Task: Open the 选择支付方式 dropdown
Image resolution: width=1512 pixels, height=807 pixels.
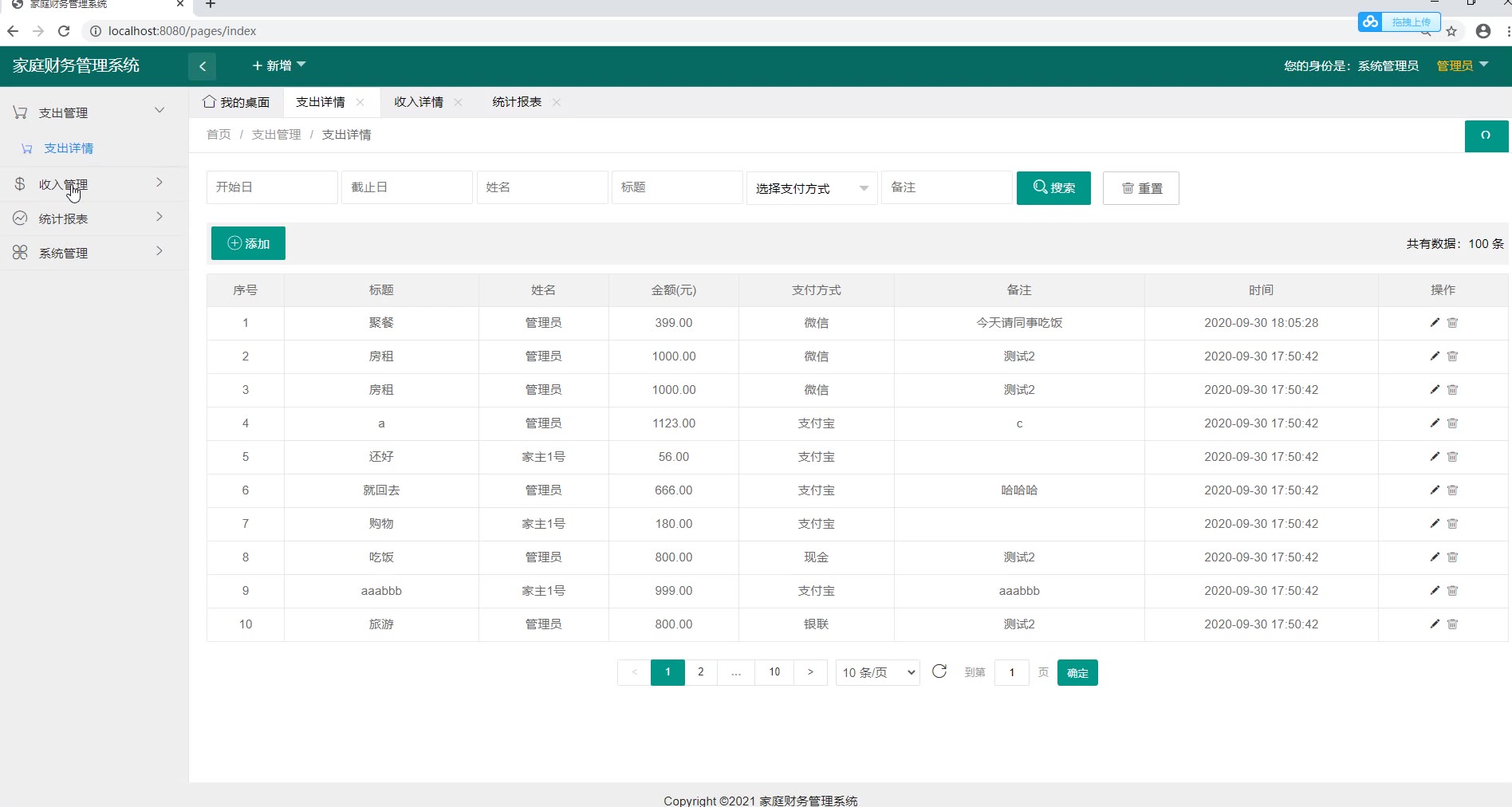Action: [x=812, y=188]
